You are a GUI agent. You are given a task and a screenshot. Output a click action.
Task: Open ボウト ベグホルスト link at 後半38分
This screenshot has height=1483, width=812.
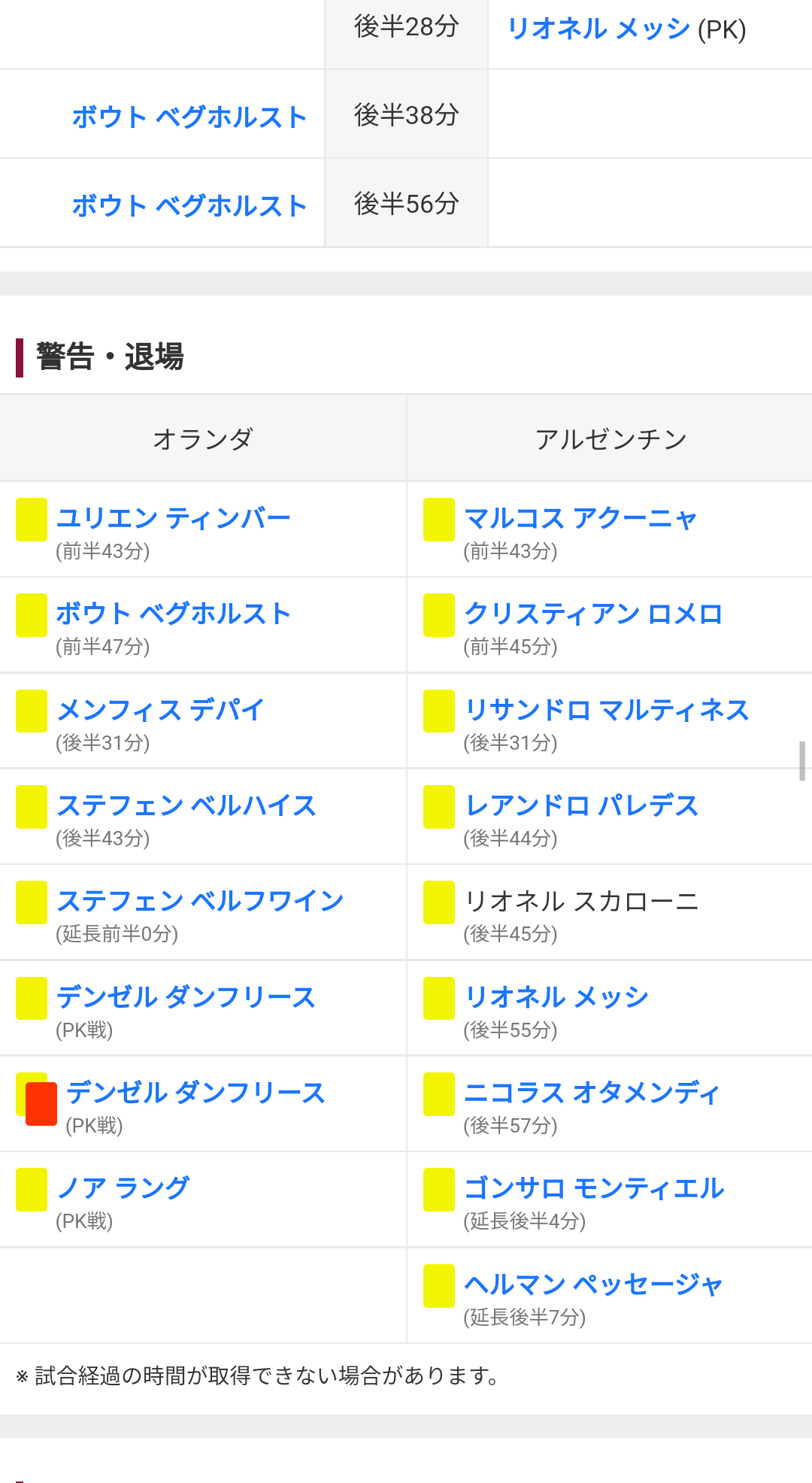189,117
